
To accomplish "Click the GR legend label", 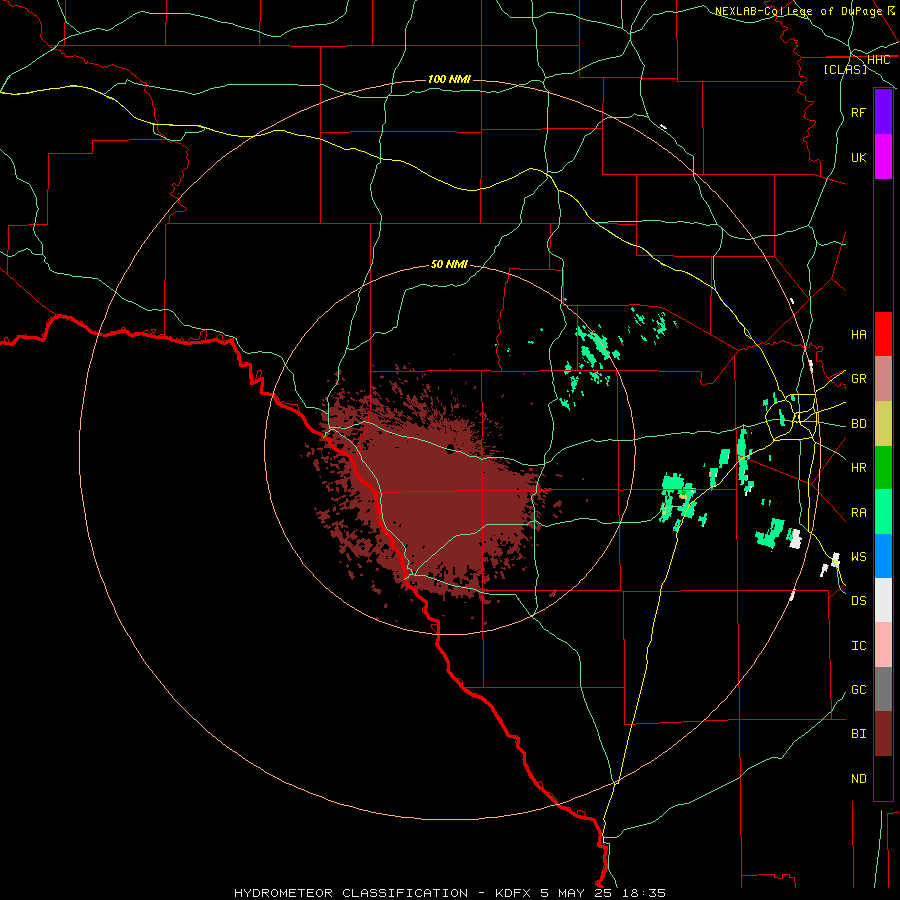I will pyautogui.click(x=858, y=379).
